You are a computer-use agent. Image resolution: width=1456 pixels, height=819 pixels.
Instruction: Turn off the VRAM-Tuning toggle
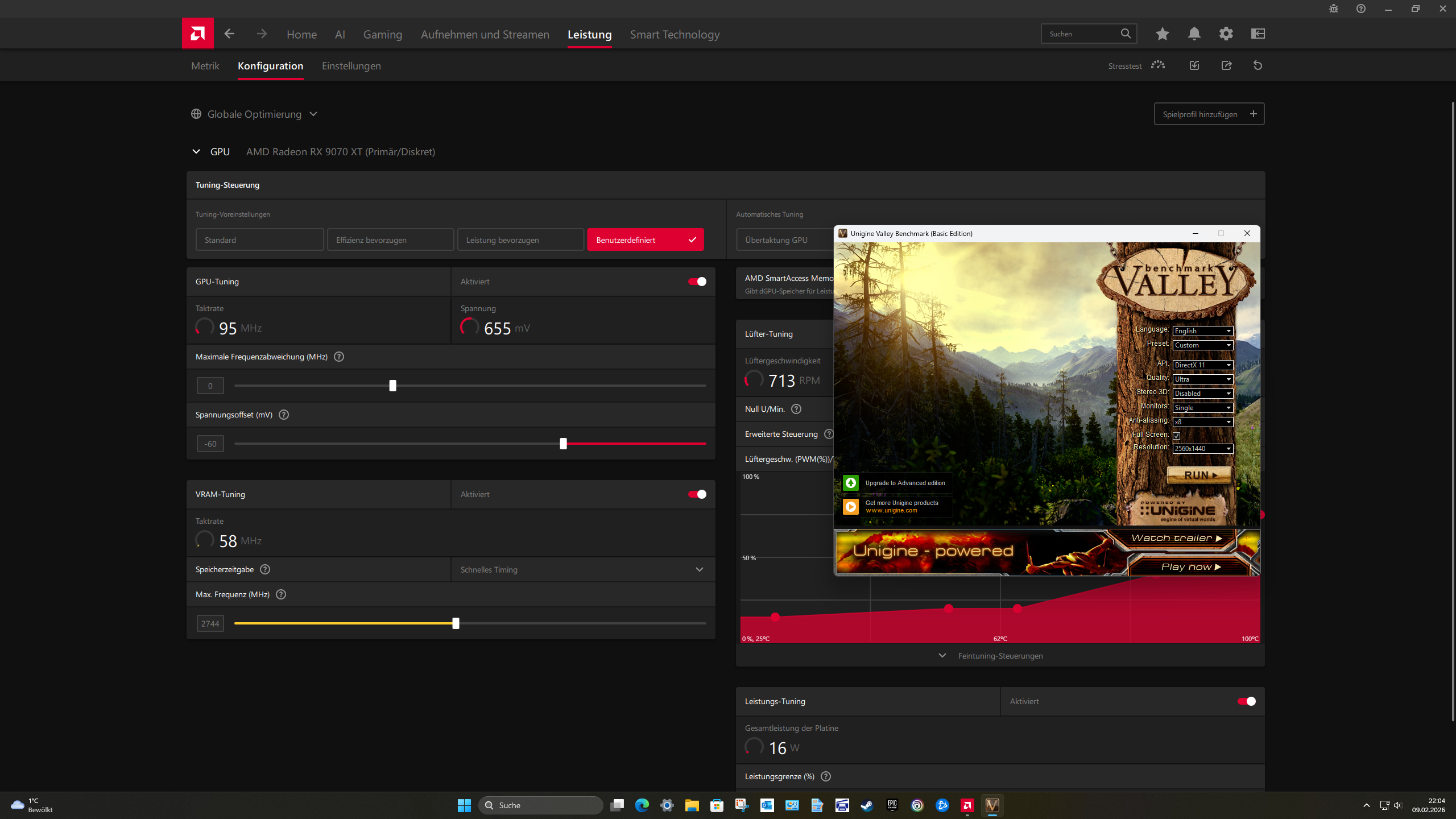(x=696, y=494)
